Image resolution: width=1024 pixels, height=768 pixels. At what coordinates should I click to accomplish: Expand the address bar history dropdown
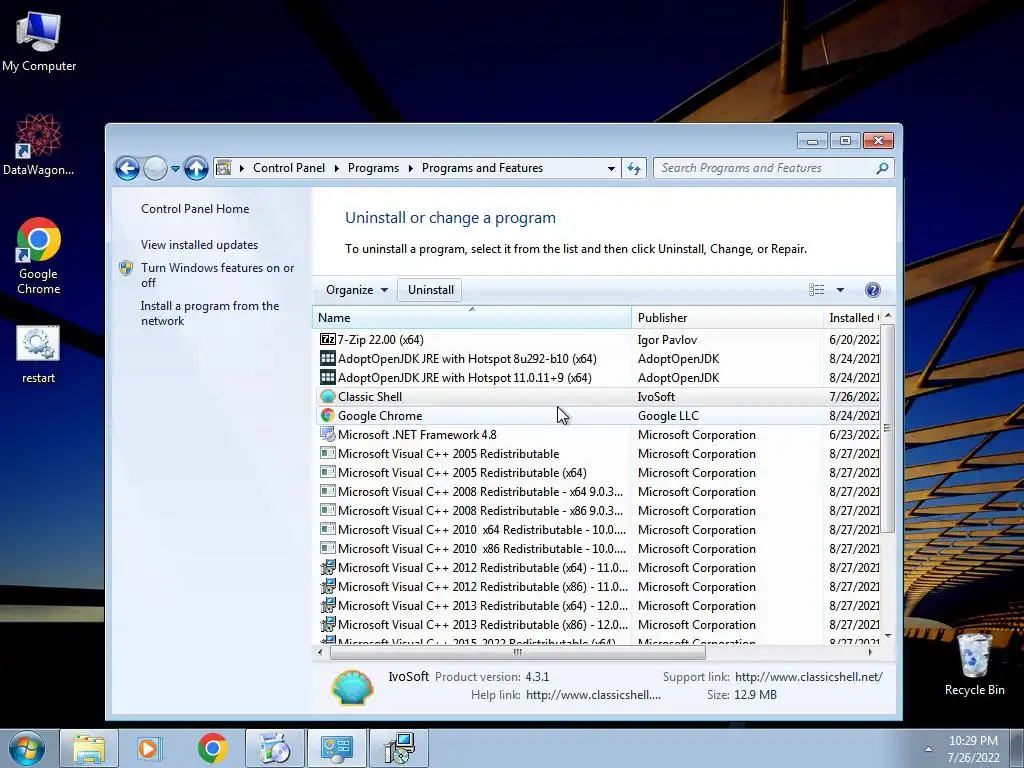(x=611, y=168)
